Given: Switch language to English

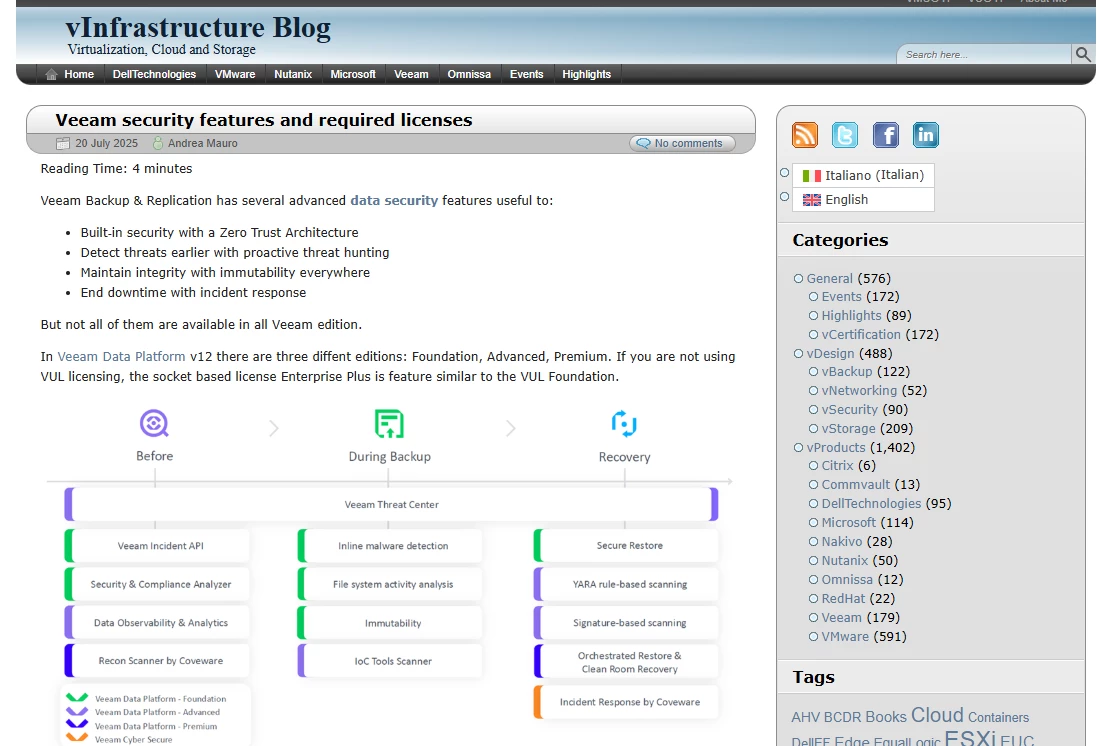Looking at the screenshot, I should point(863,200).
